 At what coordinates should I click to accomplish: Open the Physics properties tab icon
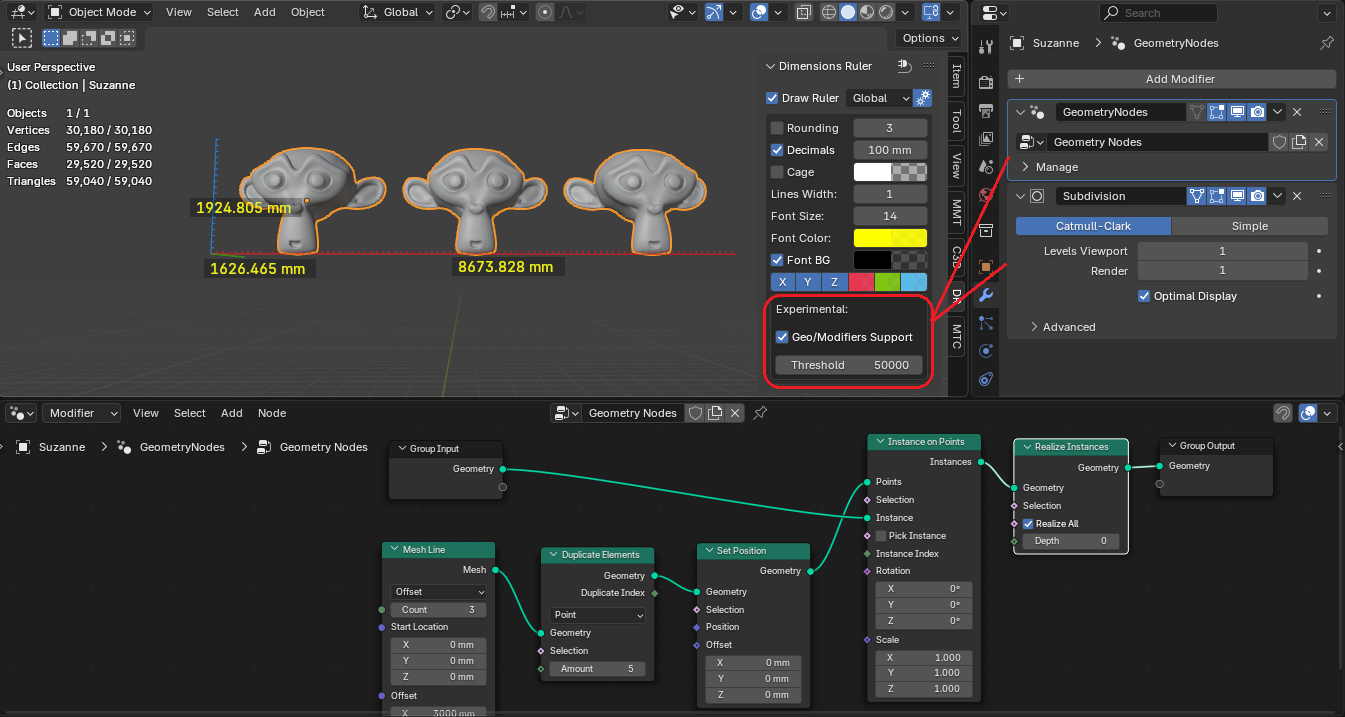[x=987, y=350]
